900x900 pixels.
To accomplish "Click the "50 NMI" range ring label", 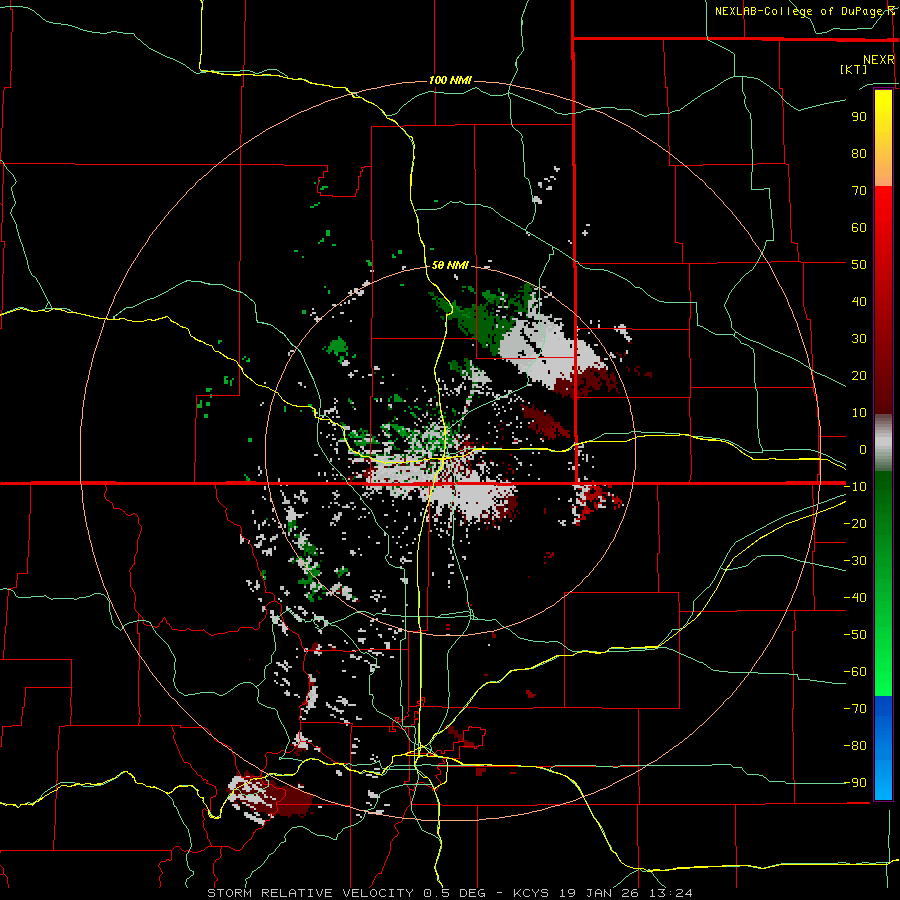I will point(450,265).
